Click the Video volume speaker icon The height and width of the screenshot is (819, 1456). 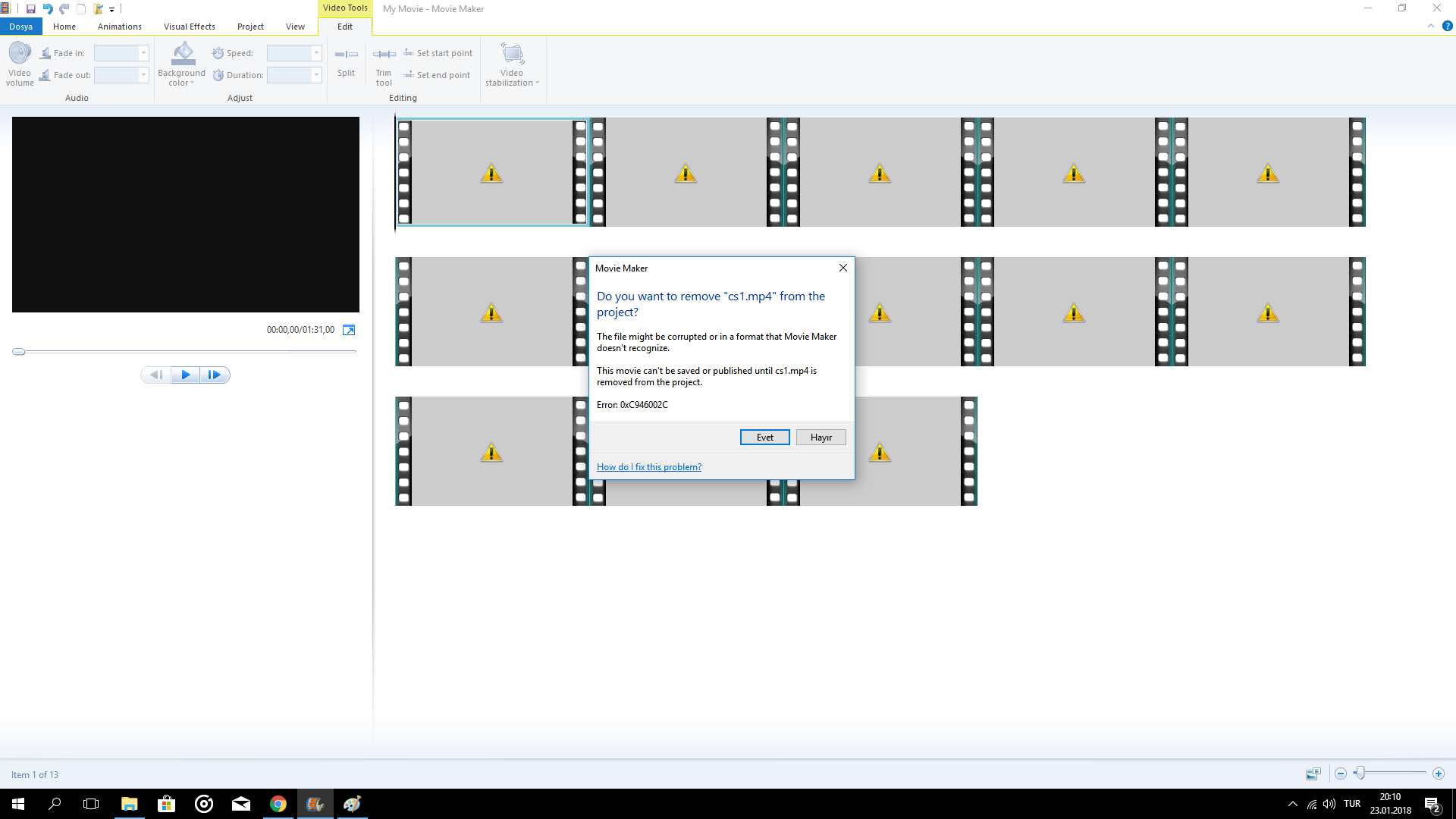click(x=20, y=53)
